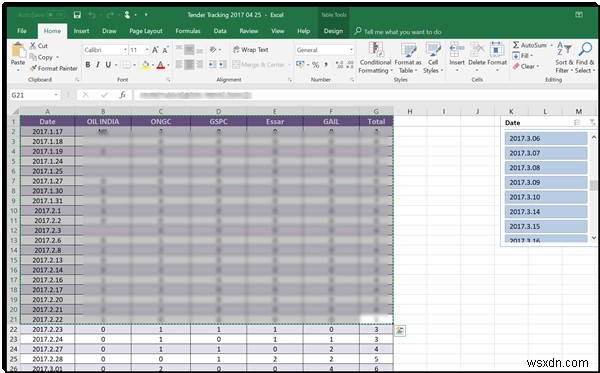600x373 pixels.
Task: Toggle Bold formatting
Action: tap(88, 65)
